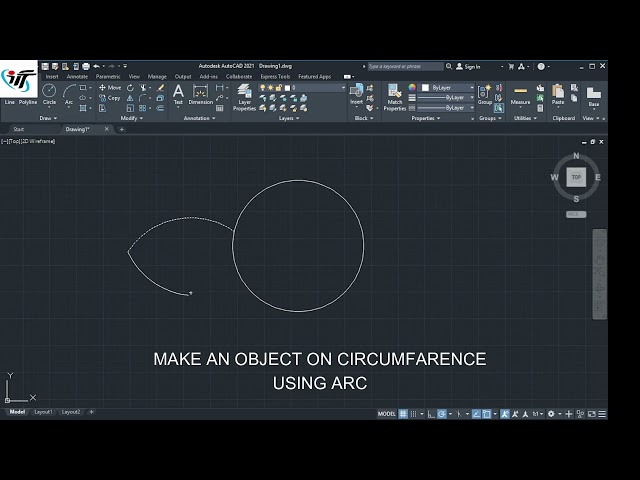Toggle annotation objects visibility in status bar
640x480 pixels.
tap(504, 414)
